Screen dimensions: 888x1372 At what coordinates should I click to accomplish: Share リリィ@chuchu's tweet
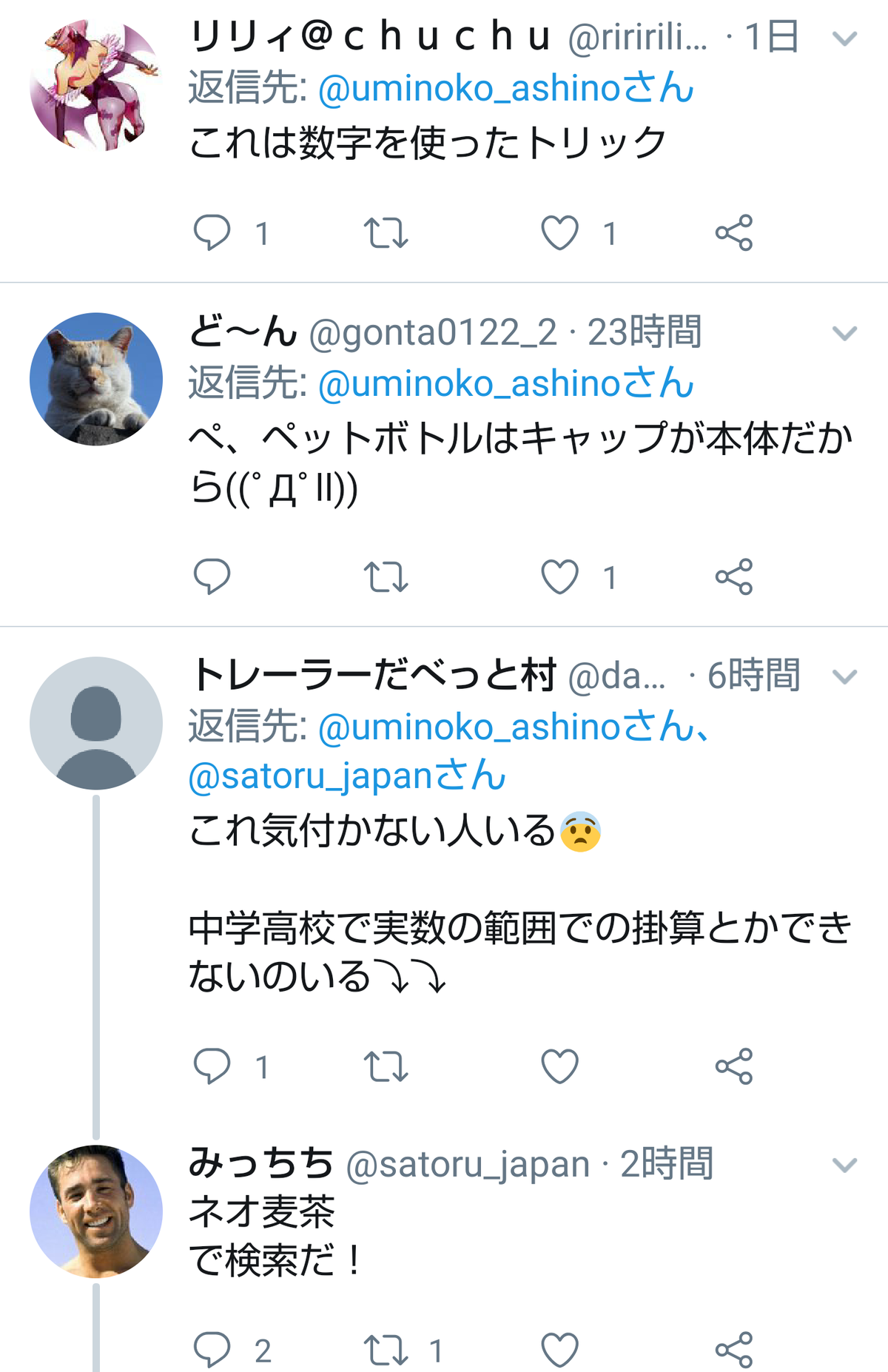click(x=734, y=233)
